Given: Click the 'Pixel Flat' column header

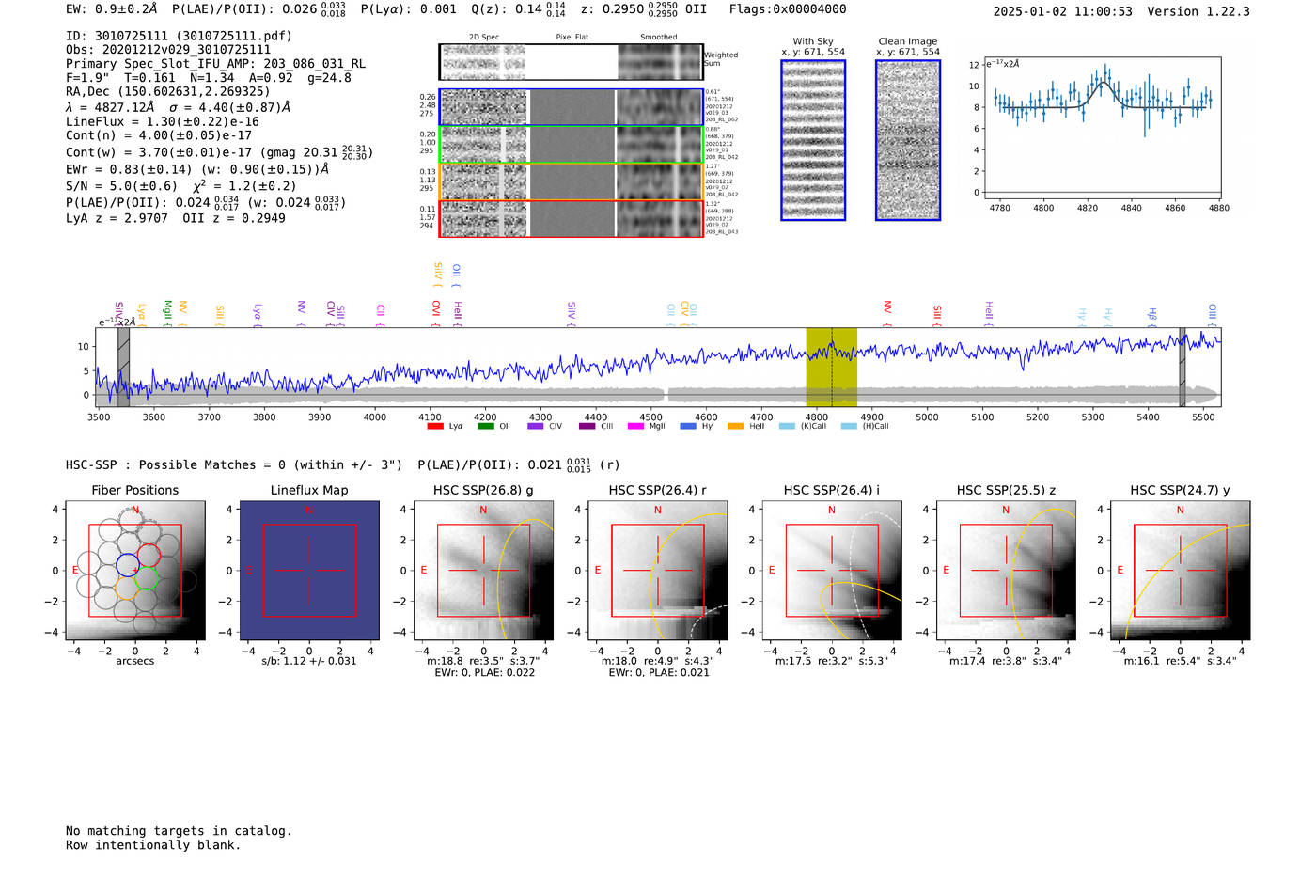Looking at the screenshot, I should (572, 38).
